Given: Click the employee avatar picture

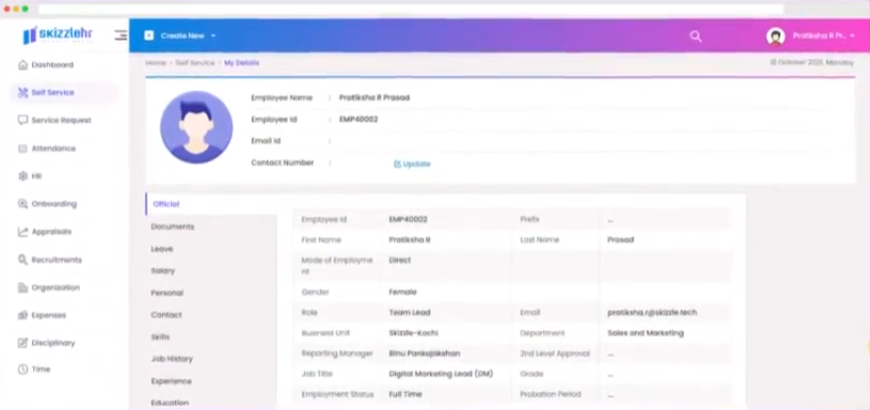Looking at the screenshot, I should pos(196,127).
